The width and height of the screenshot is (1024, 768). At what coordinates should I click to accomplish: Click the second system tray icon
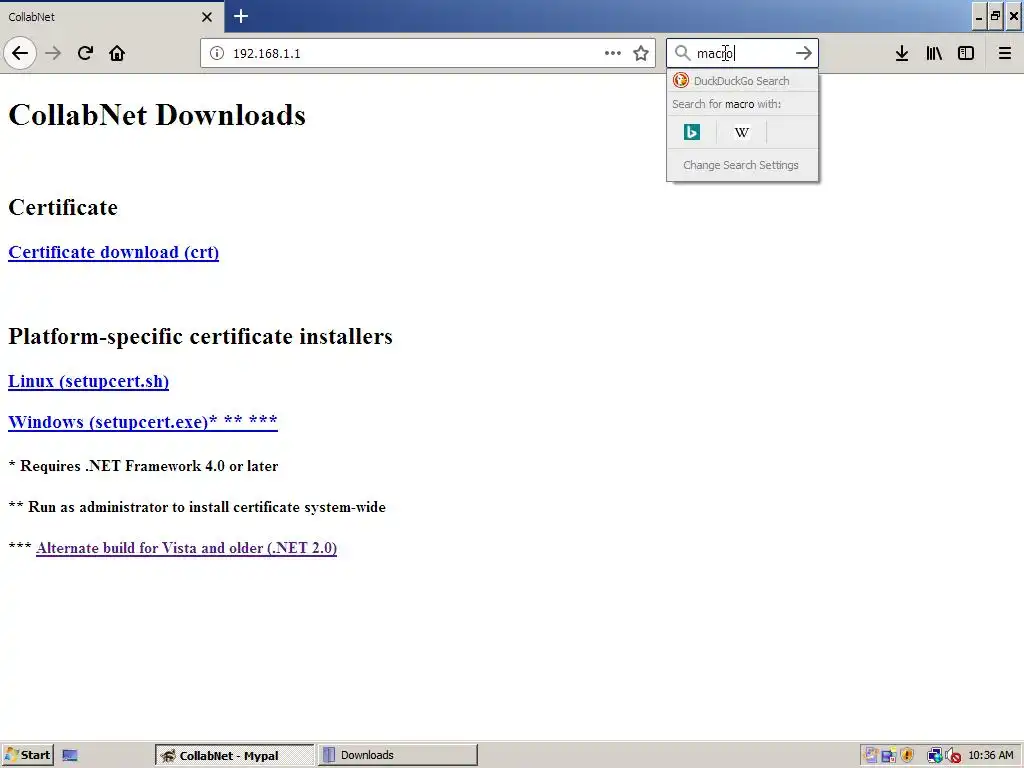click(x=888, y=756)
